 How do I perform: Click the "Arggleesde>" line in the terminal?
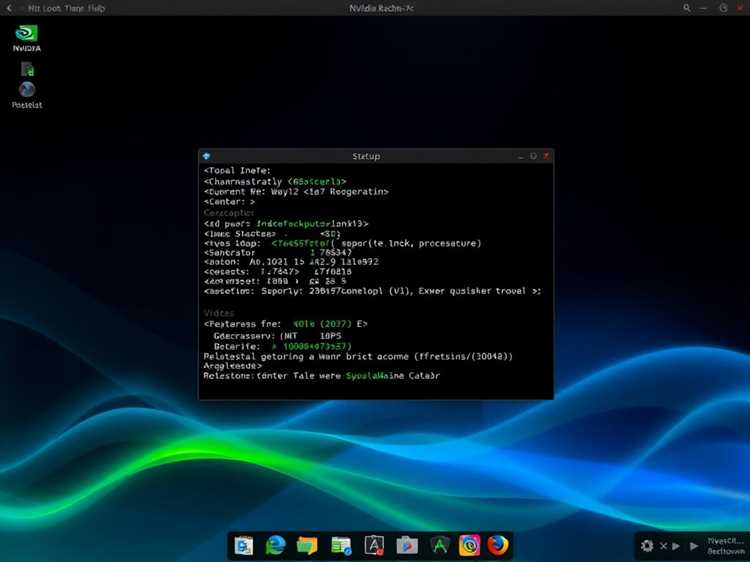click(x=232, y=366)
